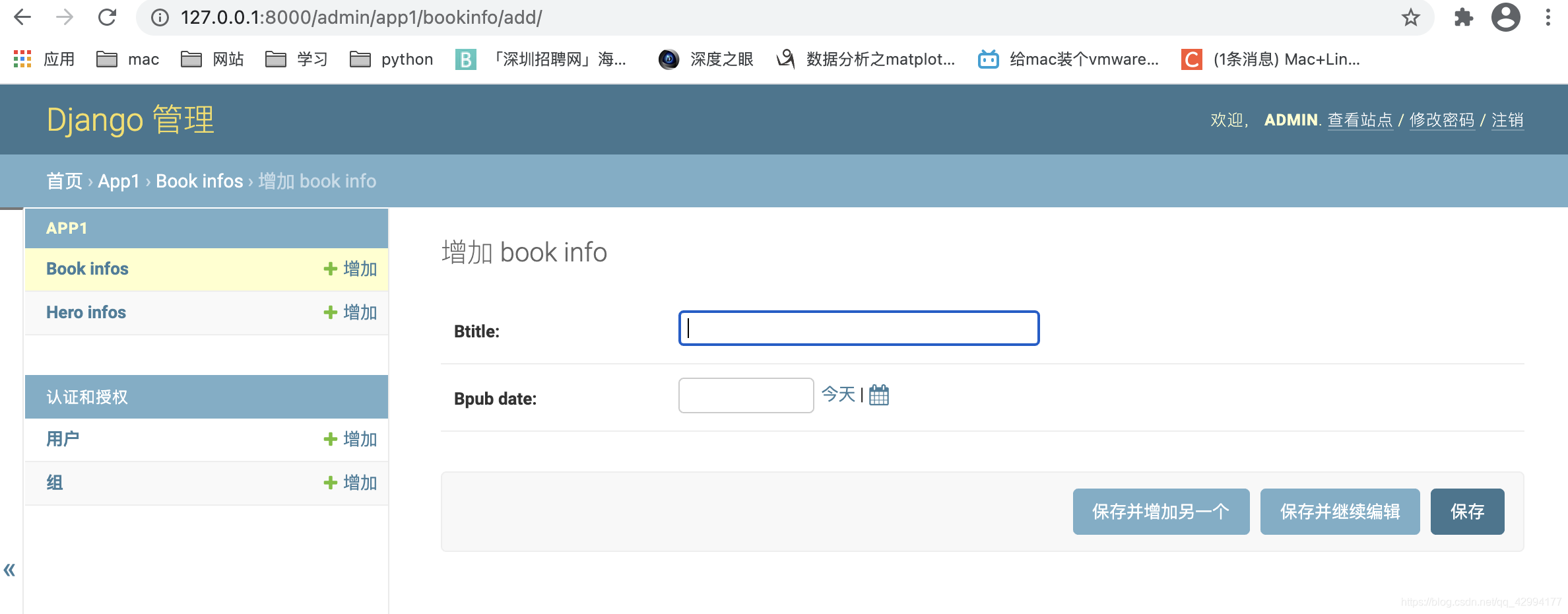Open the Mac+Lin CSDN bookmark
Viewport: 1568px width, 614px height.
click(x=1271, y=59)
